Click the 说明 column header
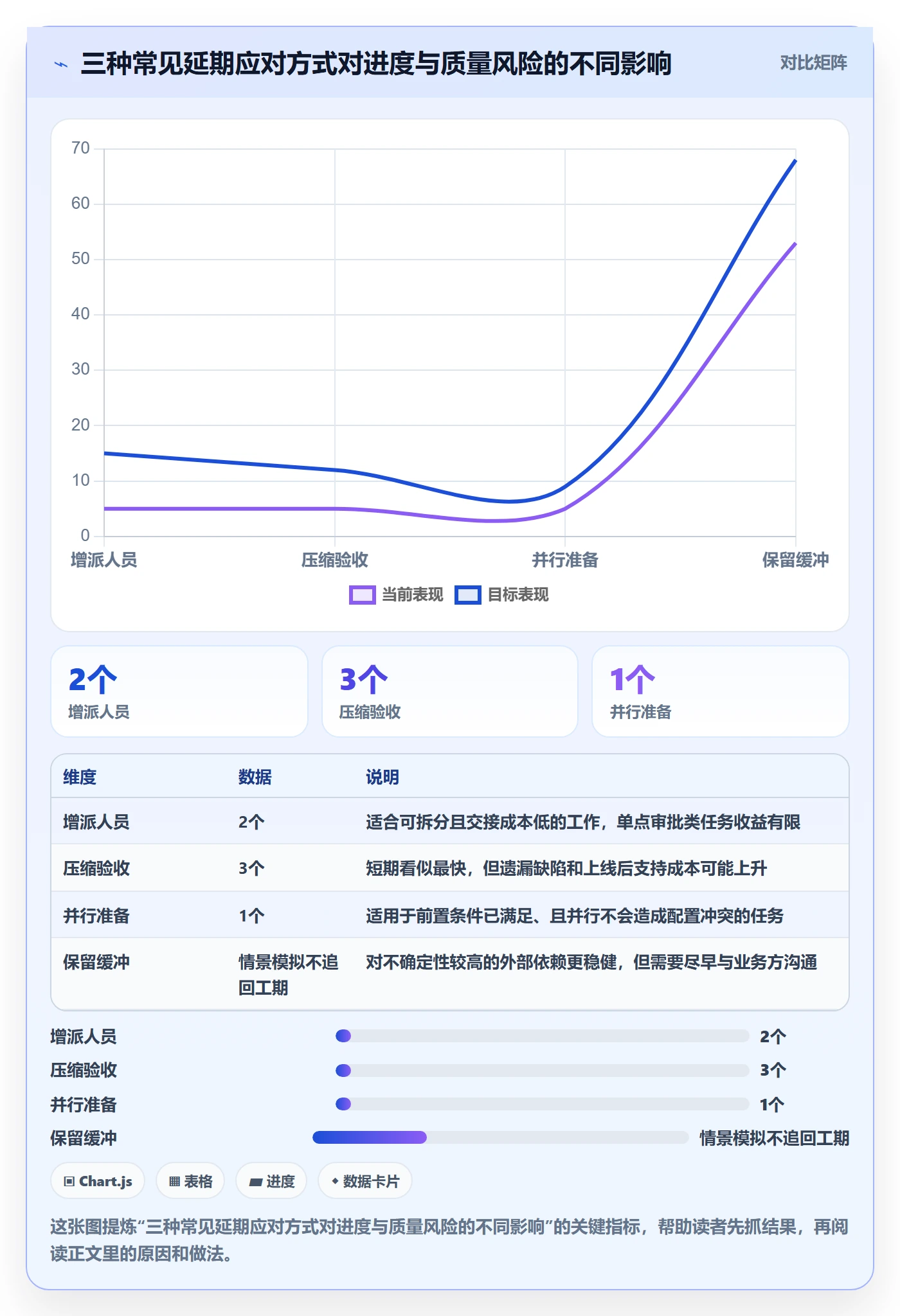The height and width of the screenshot is (1316, 900). tap(382, 778)
